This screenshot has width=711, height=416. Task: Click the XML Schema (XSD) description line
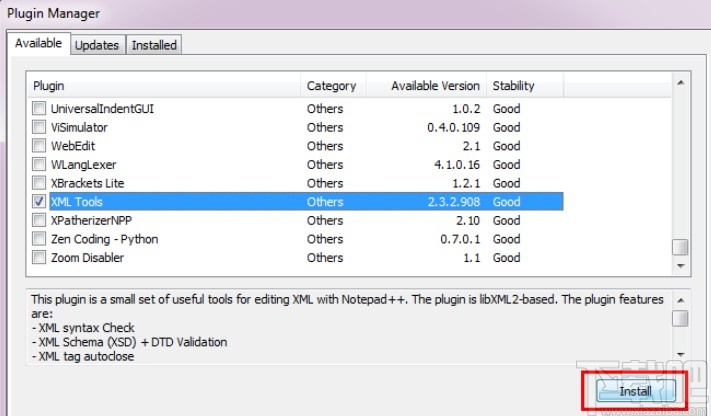pyautogui.click(x=129, y=342)
